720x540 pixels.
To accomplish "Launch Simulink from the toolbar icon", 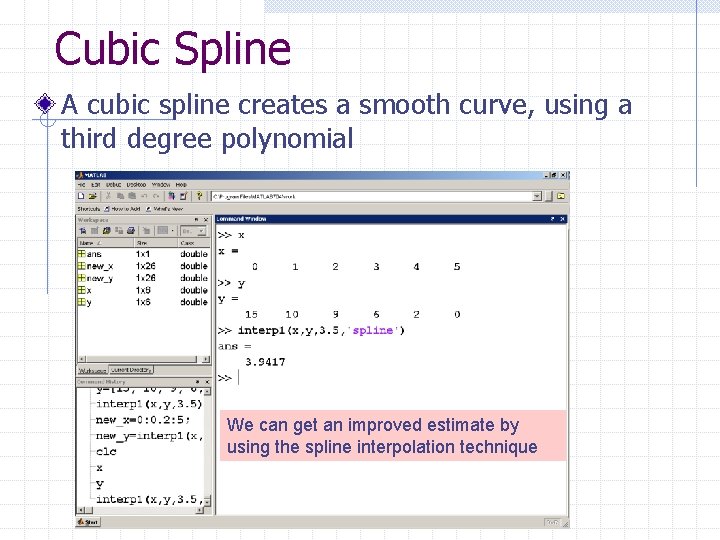I will click(x=171, y=196).
